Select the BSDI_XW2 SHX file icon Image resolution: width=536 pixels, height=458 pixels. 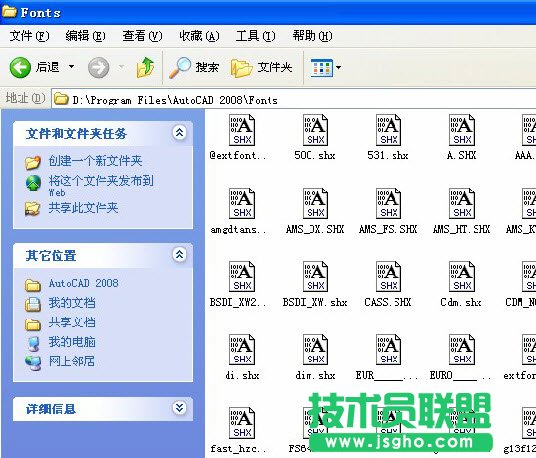242,277
